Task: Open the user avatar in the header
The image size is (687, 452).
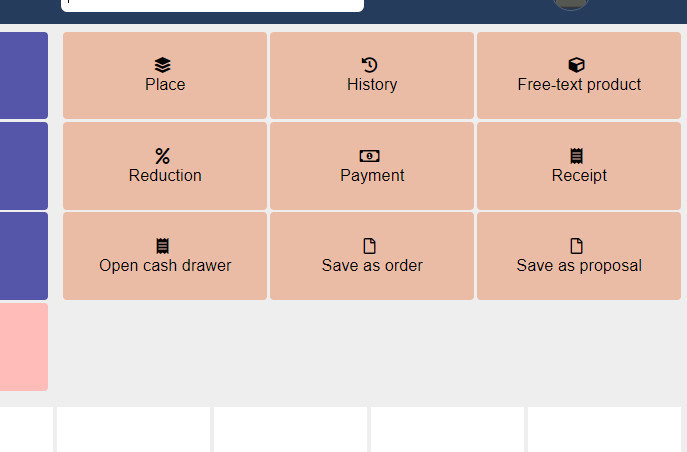Action: point(571,4)
